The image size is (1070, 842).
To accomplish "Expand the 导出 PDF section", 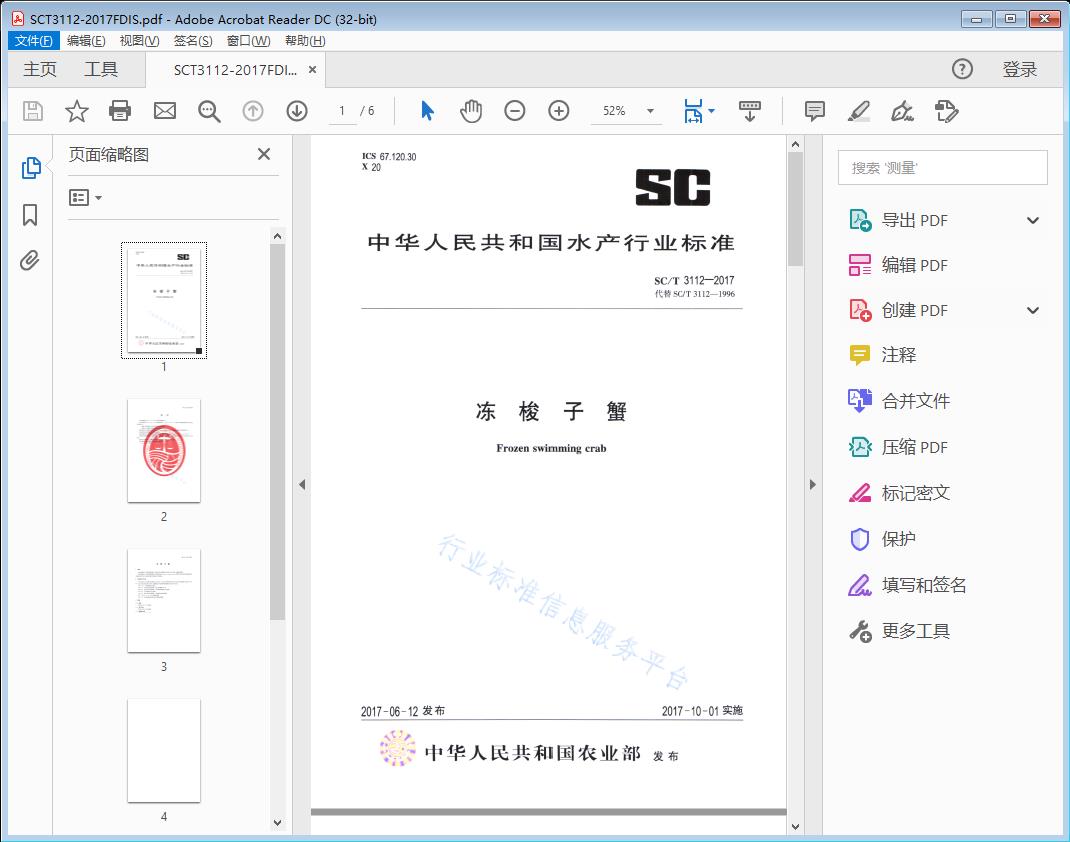I will (1033, 220).
